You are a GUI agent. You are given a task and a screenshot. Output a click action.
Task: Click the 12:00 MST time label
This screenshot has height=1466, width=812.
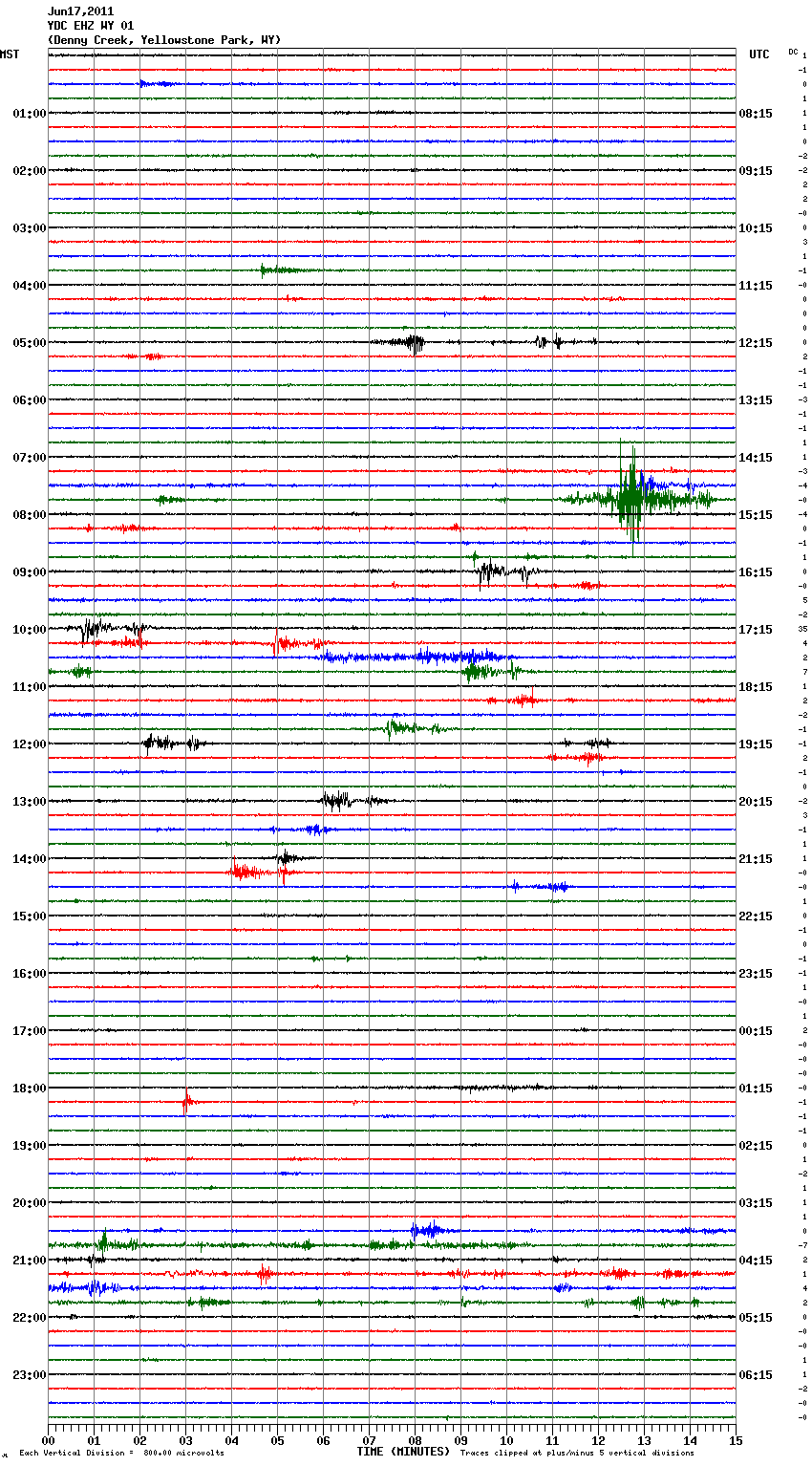(x=29, y=744)
